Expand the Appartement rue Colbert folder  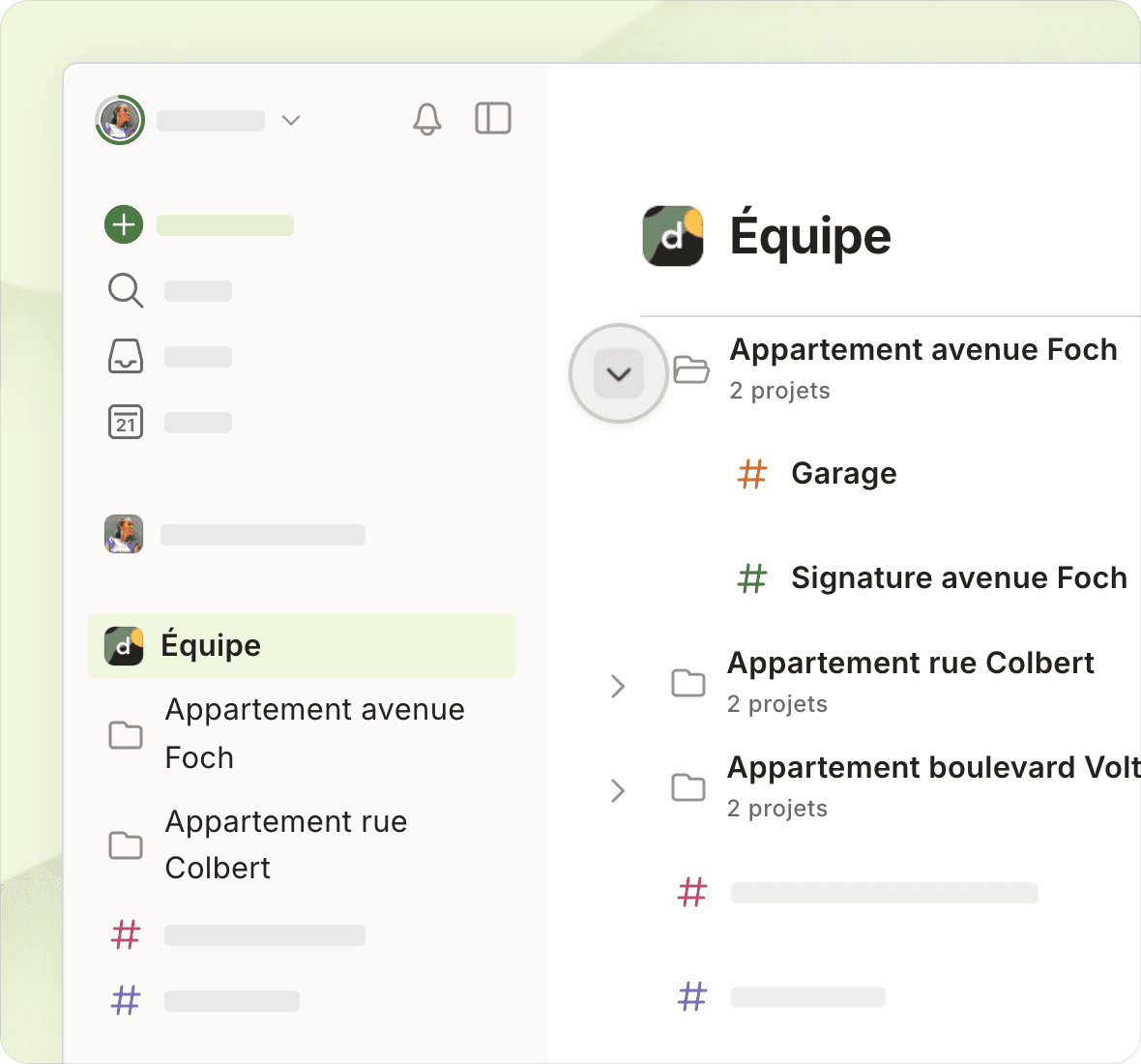[x=618, y=686]
